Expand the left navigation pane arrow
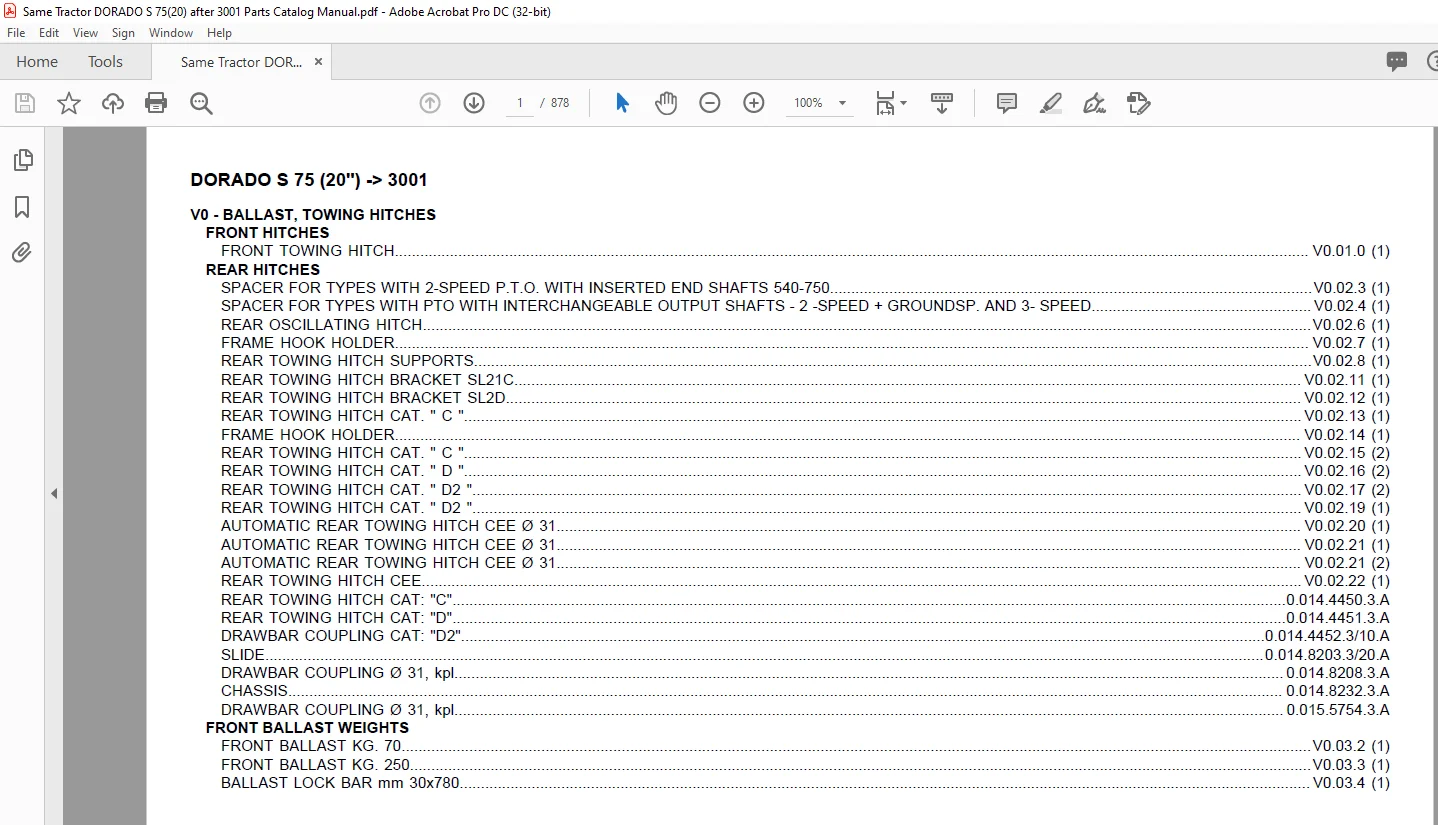The height and width of the screenshot is (825, 1438). (x=54, y=493)
